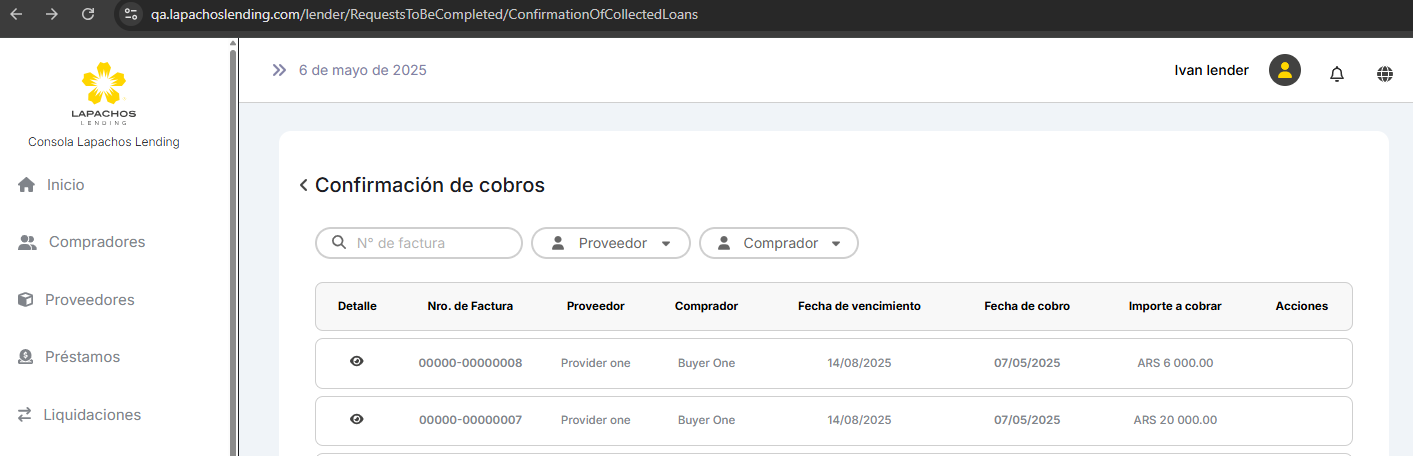Click the Lapachos Lending logo
The width and height of the screenshot is (1413, 456).
tap(104, 93)
